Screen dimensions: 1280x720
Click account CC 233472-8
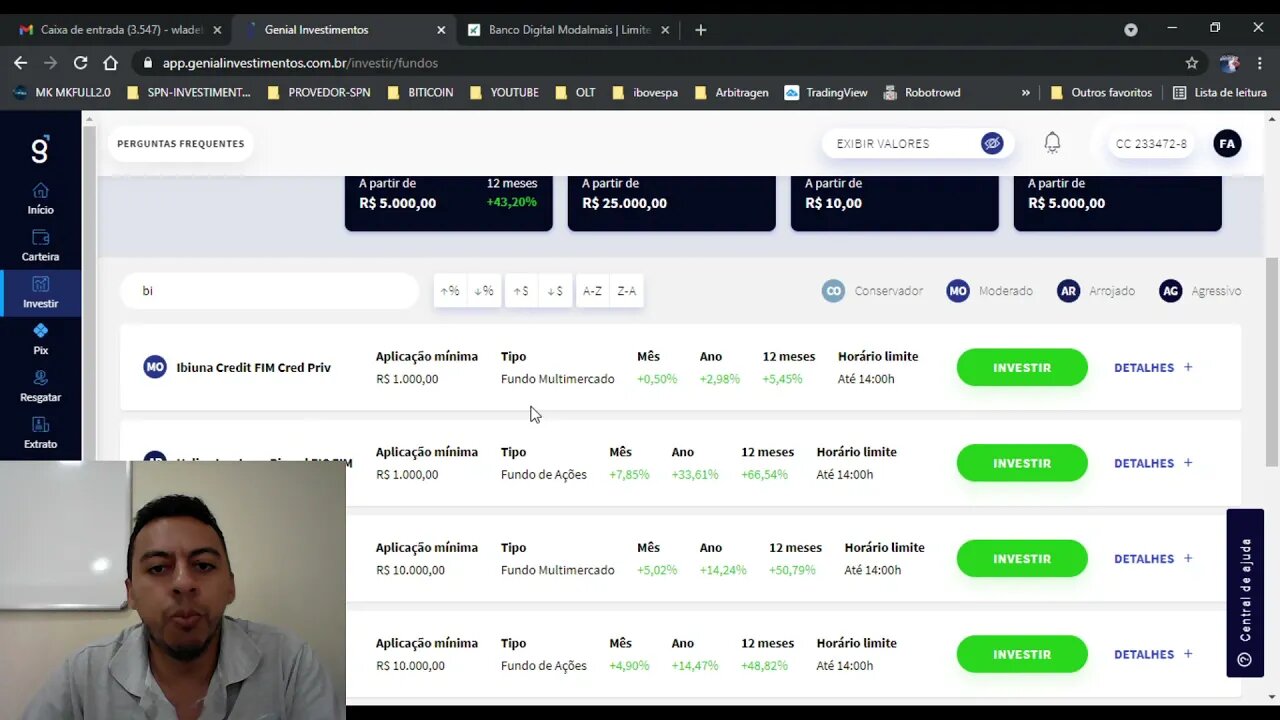coord(1151,144)
